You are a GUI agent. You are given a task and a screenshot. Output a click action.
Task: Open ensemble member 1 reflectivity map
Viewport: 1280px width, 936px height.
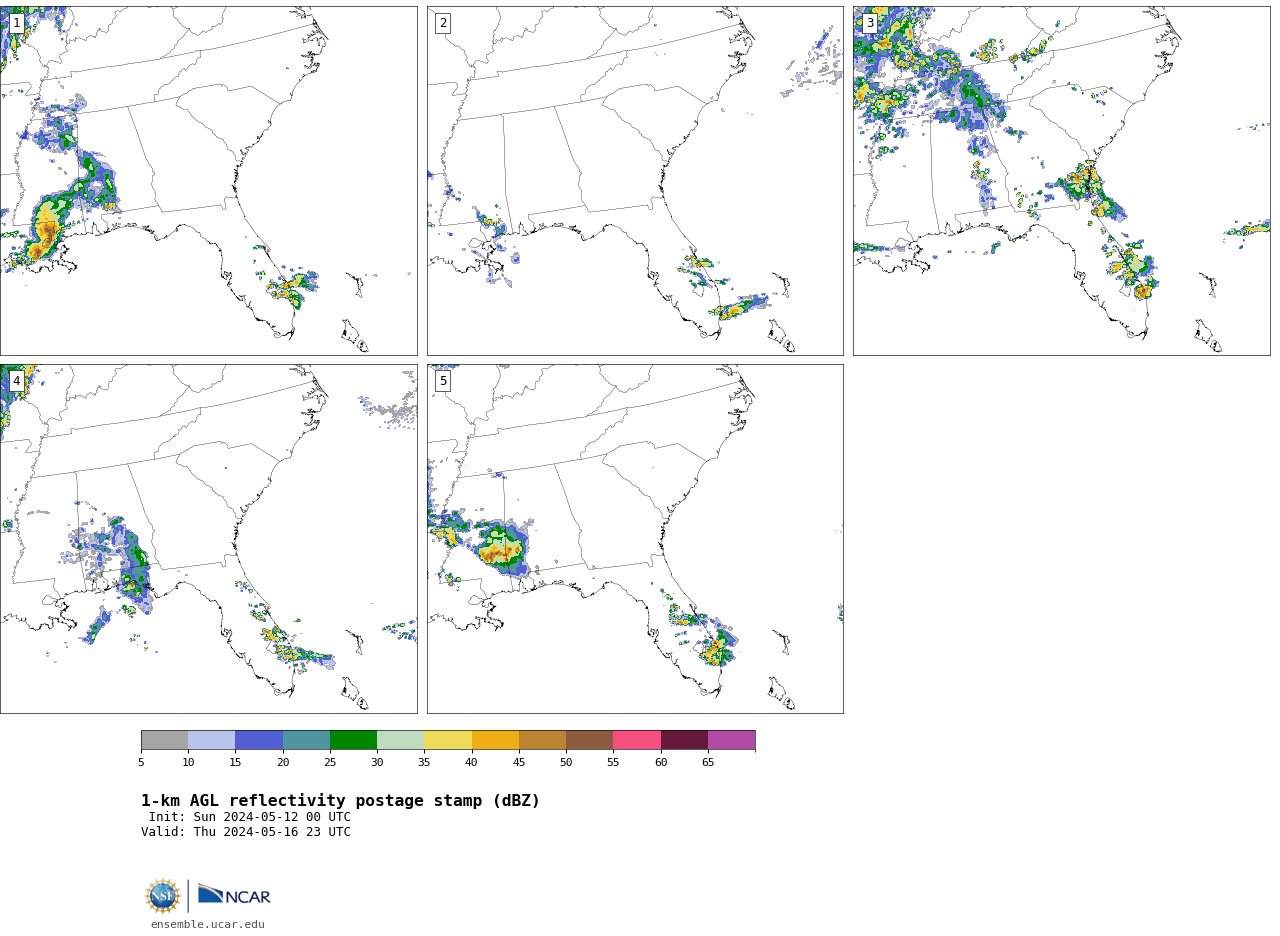(x=208, y=181)
